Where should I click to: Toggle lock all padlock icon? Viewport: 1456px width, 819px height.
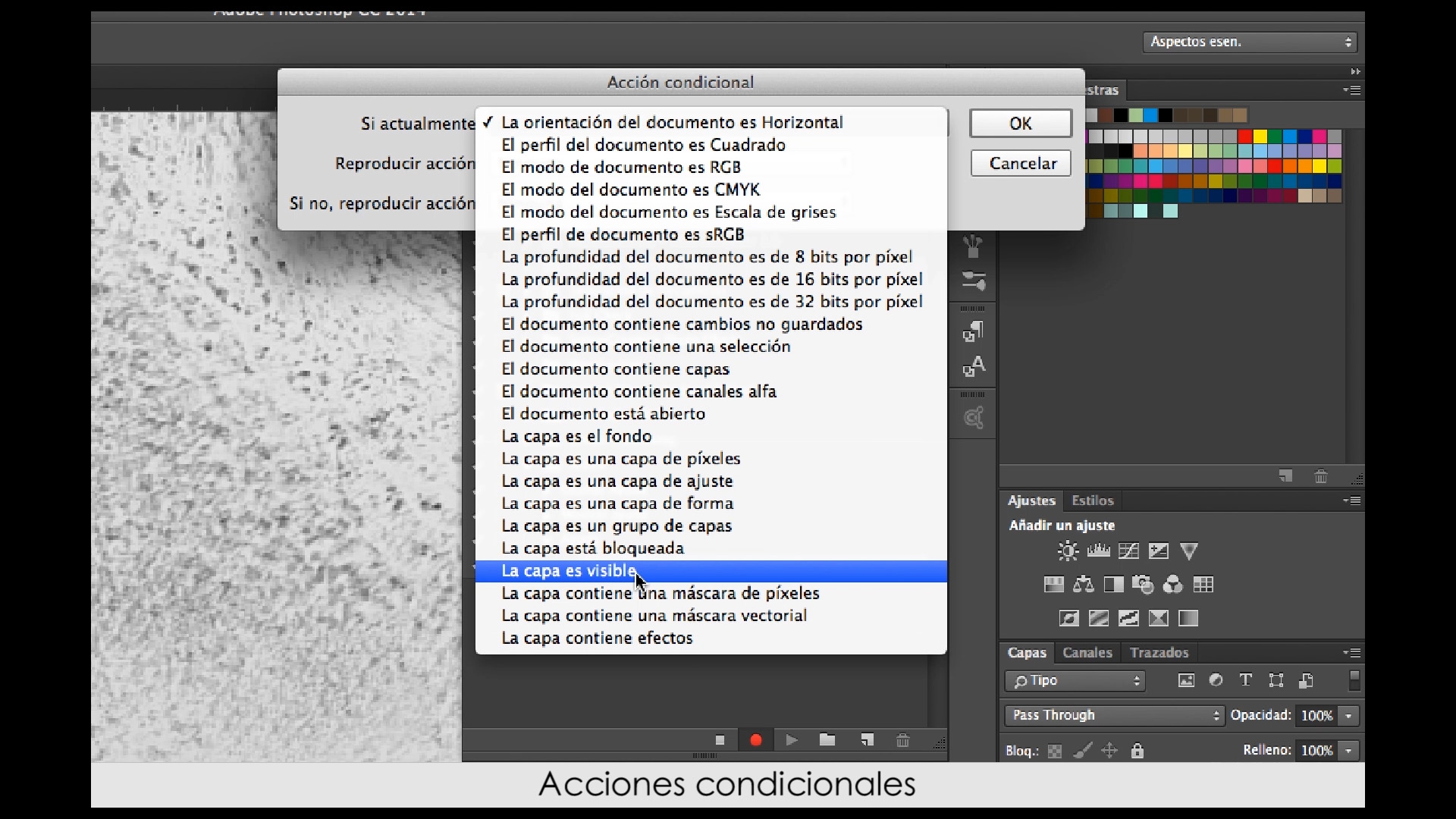coord(1137,751)
